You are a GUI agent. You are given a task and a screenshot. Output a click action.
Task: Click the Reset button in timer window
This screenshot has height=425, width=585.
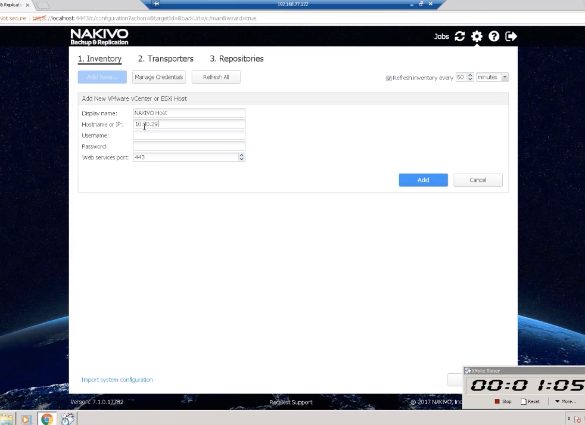click(530, 401)
